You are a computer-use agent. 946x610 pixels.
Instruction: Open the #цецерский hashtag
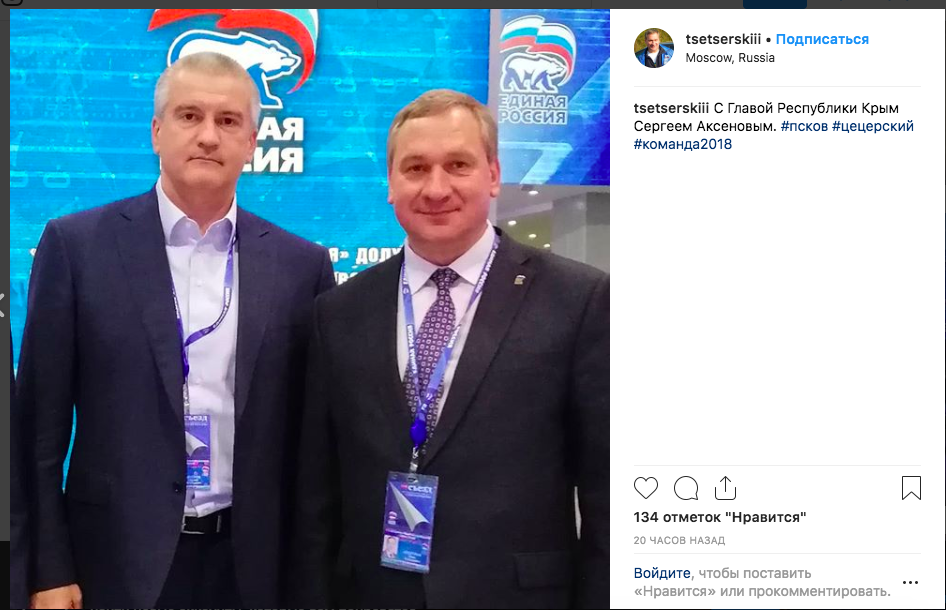873,126
